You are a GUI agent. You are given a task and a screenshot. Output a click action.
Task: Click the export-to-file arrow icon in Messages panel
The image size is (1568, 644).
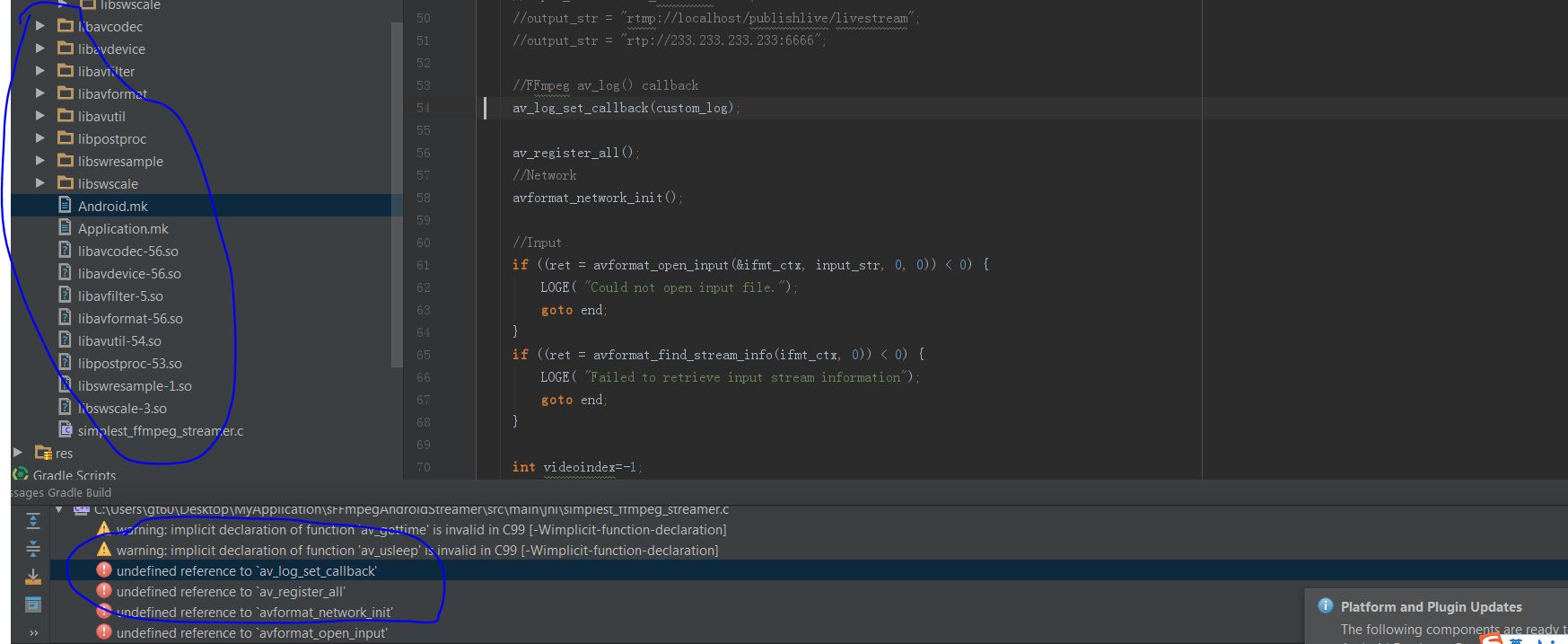(x=33, y=577)
